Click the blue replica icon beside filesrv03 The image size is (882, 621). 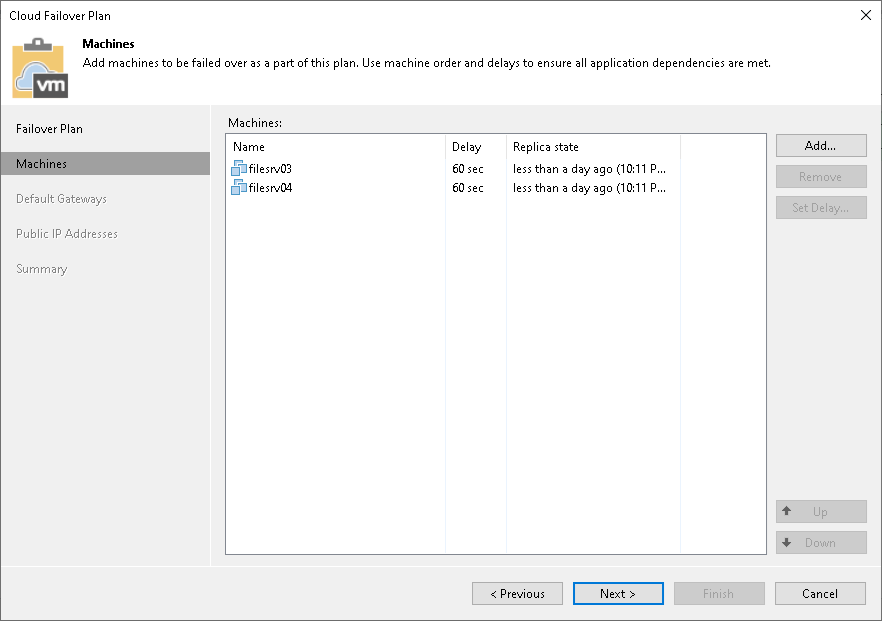[239, 168]
